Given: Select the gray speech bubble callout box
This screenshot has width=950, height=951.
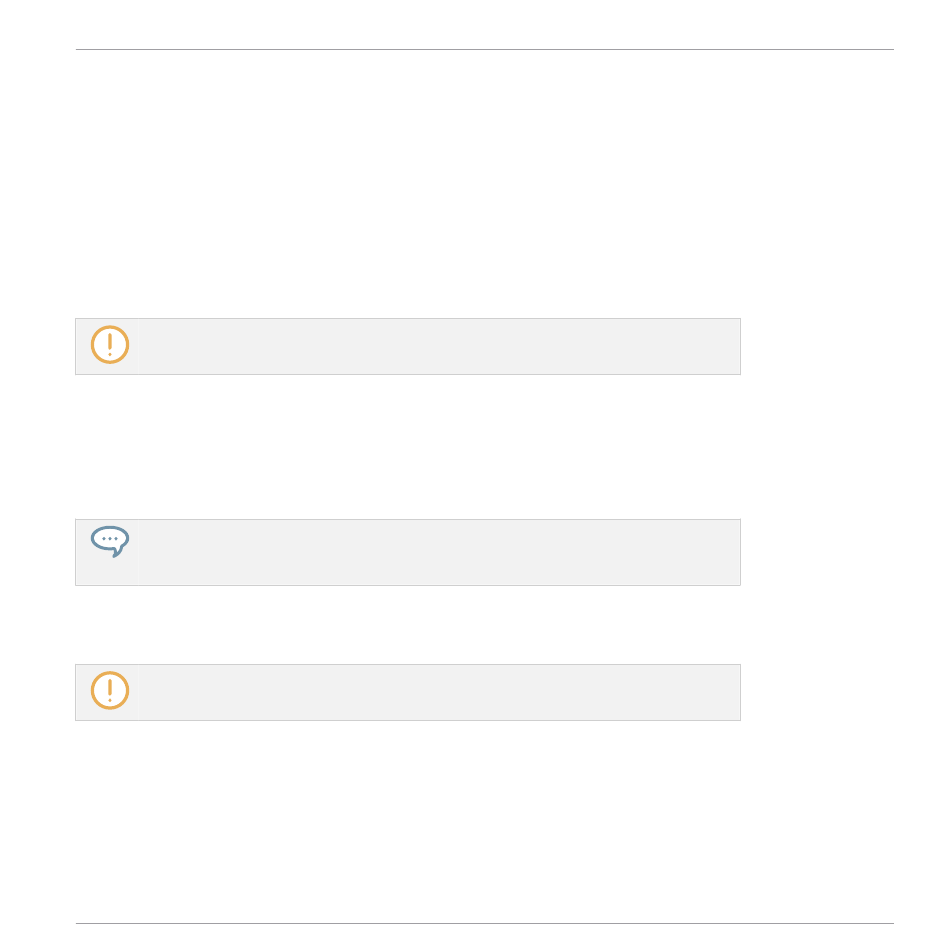Looking at the screenshot, I should pyautogui.click(x=408, y=553).
